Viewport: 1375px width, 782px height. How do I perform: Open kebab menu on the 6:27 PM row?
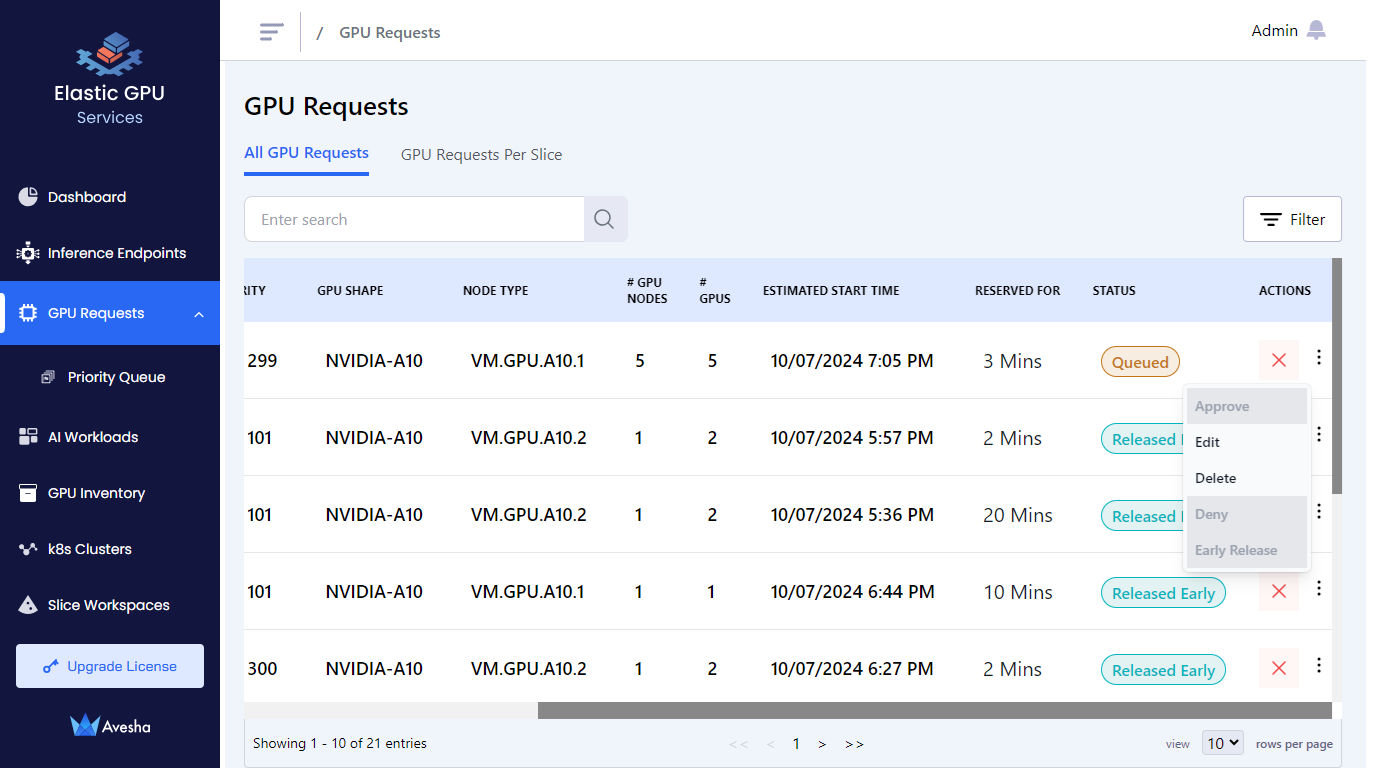pos(1319,665)
